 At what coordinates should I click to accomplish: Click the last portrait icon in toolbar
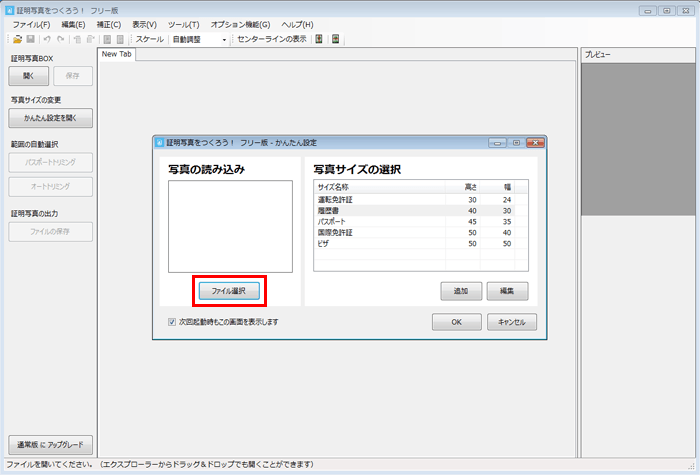(x=335, y=39)
